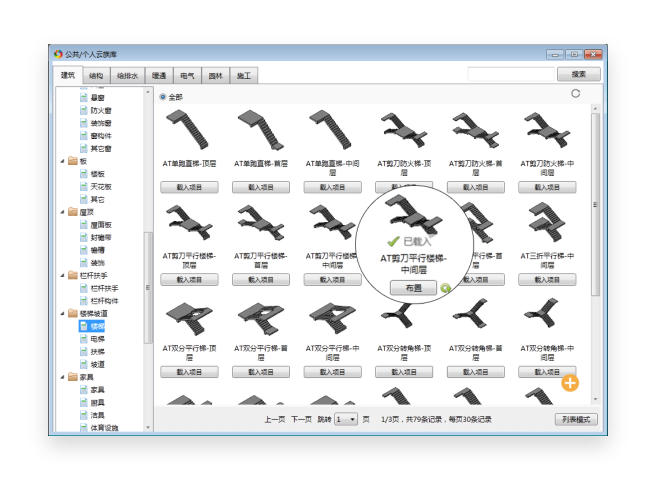Select the AT双分平行梯-首层 stair thumbnail

pos(261,318)
